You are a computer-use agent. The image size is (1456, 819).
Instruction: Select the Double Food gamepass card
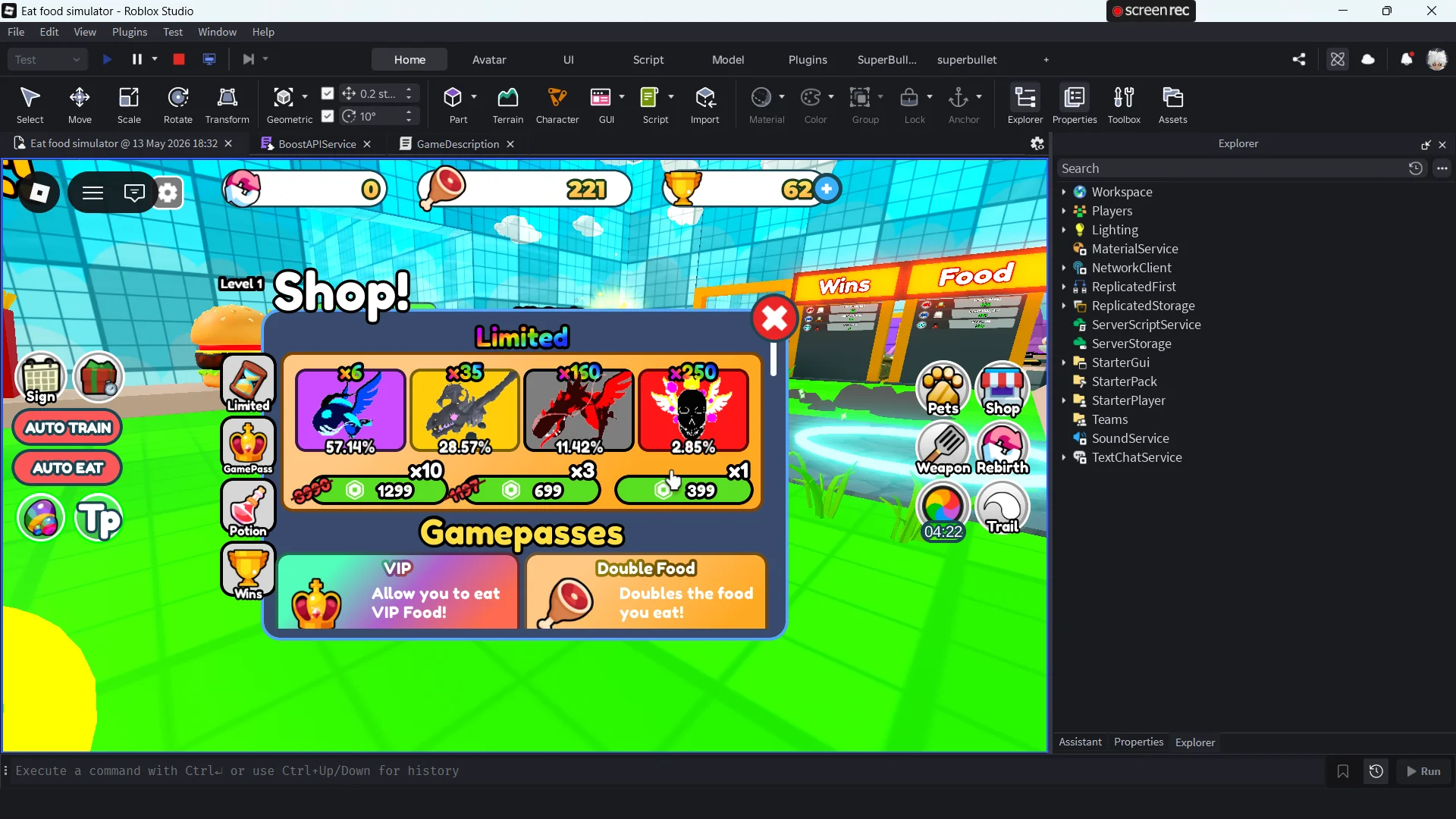[x=646, y=591]
